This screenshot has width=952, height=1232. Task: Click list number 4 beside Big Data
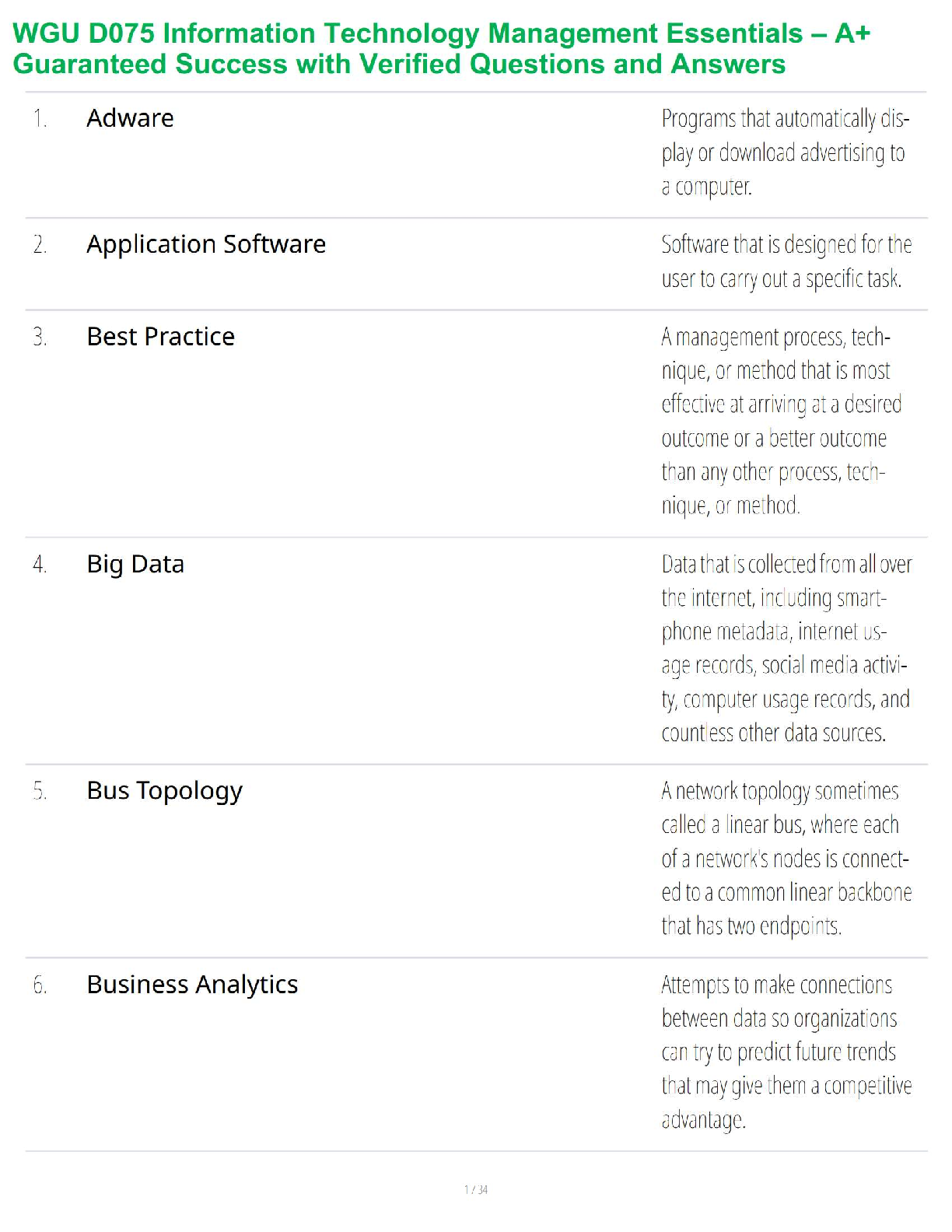point(40,565)
